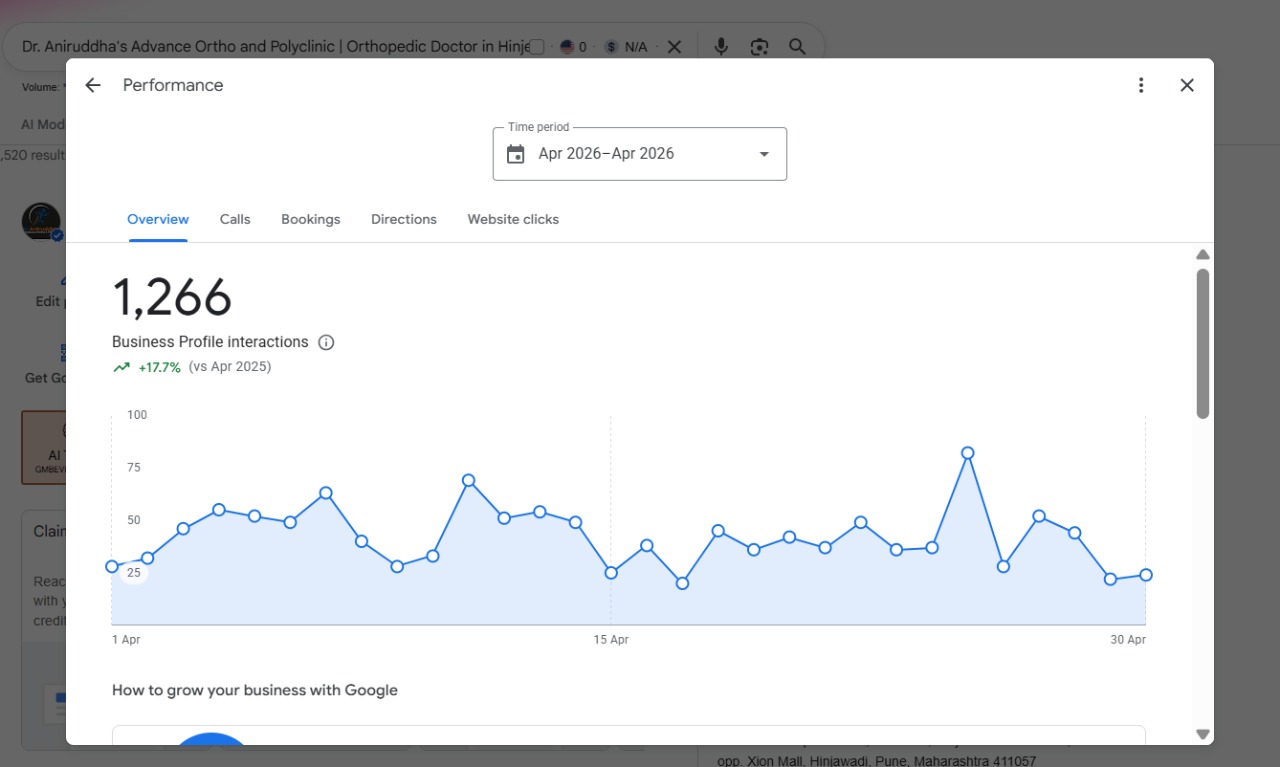Open the Time period dropdown arrow
This screenshot has height=767, width=1280.
(764, 154)
